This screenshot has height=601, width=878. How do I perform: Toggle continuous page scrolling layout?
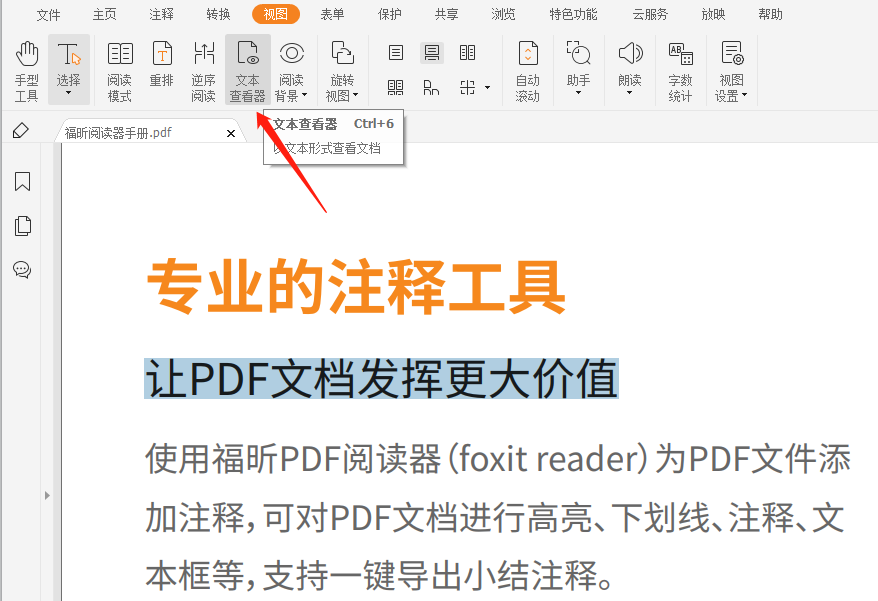point(432,53)
